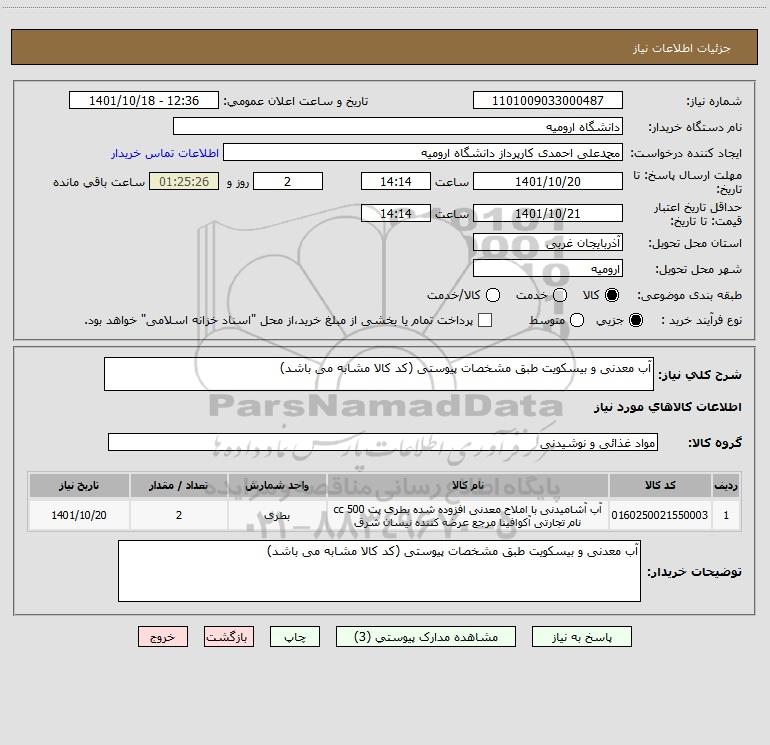Viewport: 770px width, 745px height.
Task: Open مشاهده مدارک پیوستی (3) button
Action: pos(426,637)
